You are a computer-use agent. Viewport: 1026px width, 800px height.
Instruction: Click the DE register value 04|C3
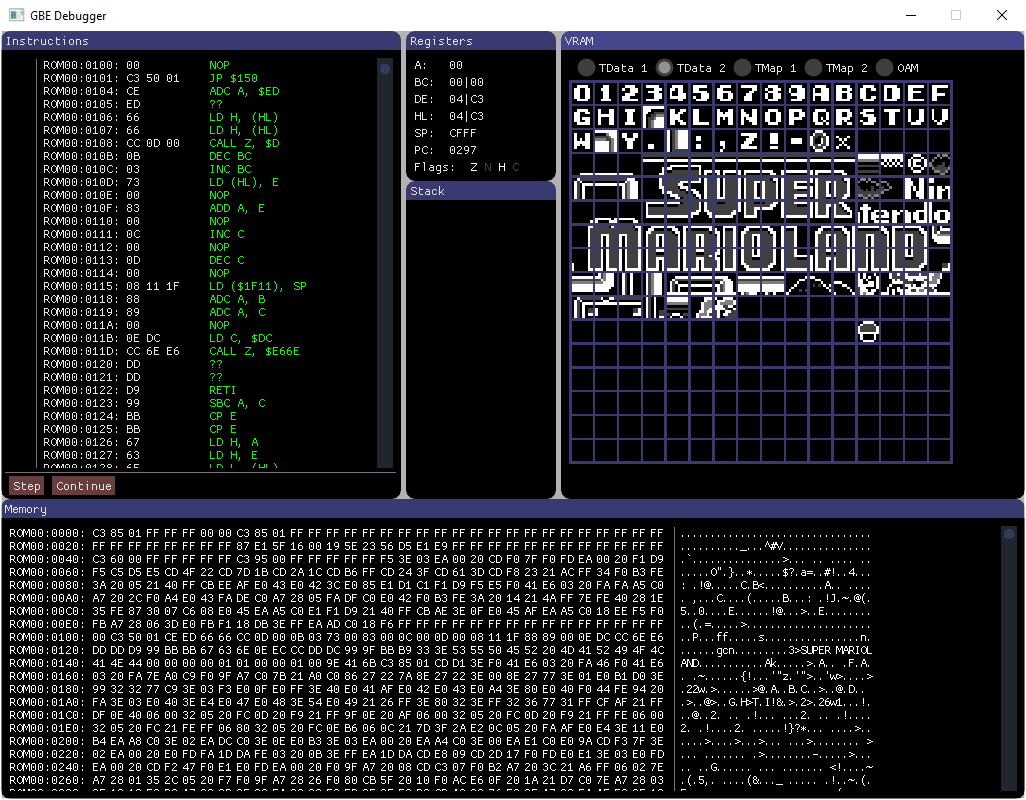coord(467,99)
